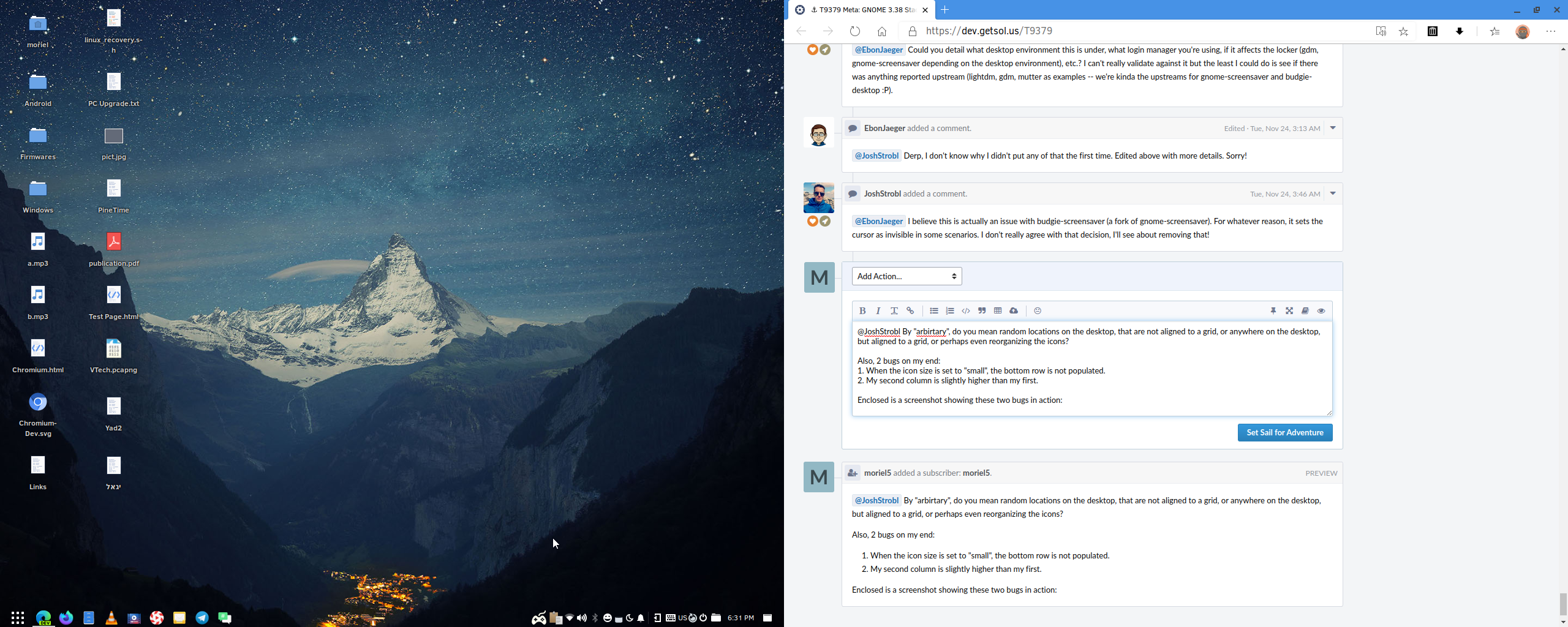
Task: Toggle bold formatting in comment editor
Action: [x=862, y=311]
